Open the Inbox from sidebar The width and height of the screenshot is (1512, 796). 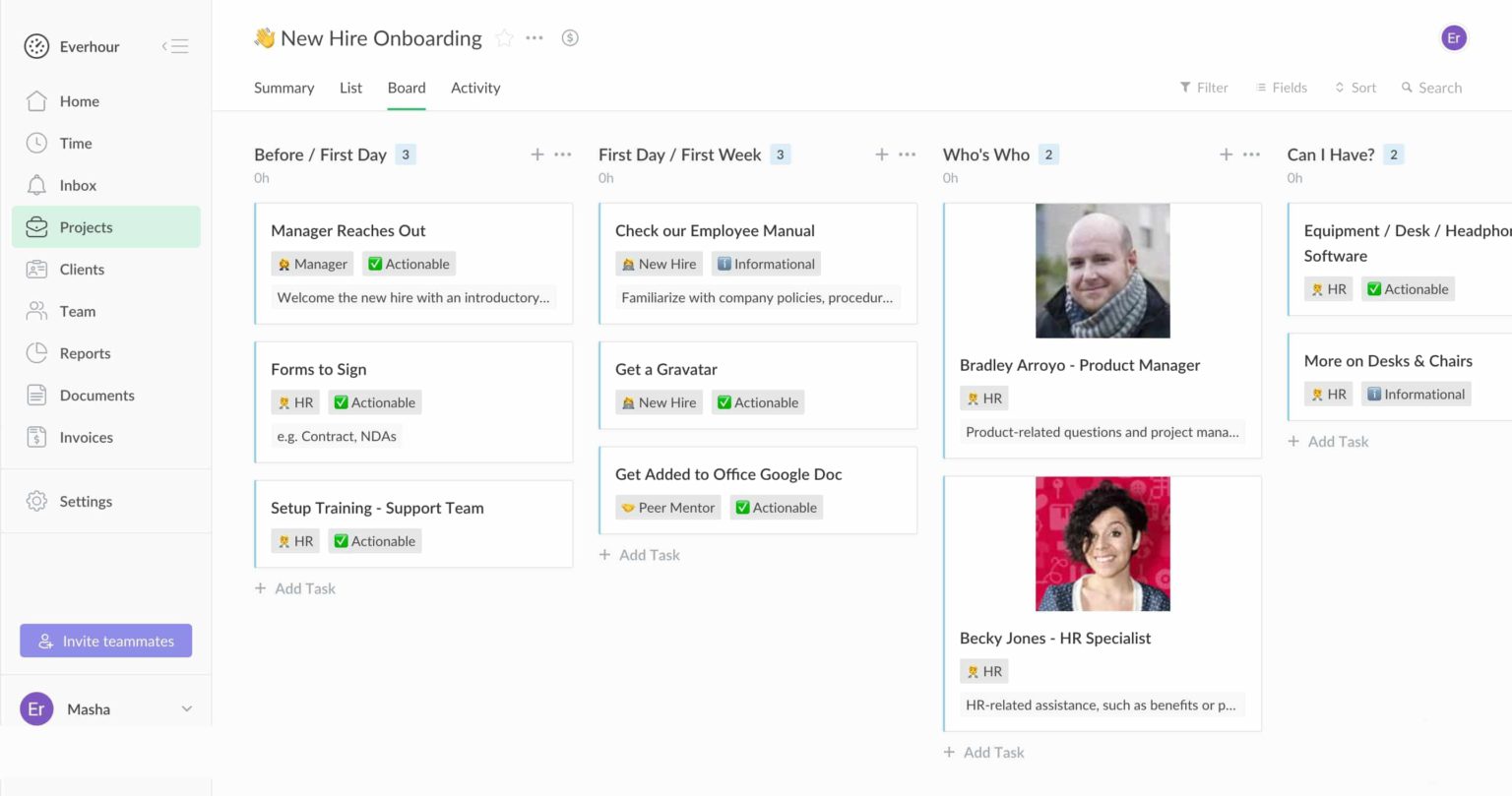[78, 185]
